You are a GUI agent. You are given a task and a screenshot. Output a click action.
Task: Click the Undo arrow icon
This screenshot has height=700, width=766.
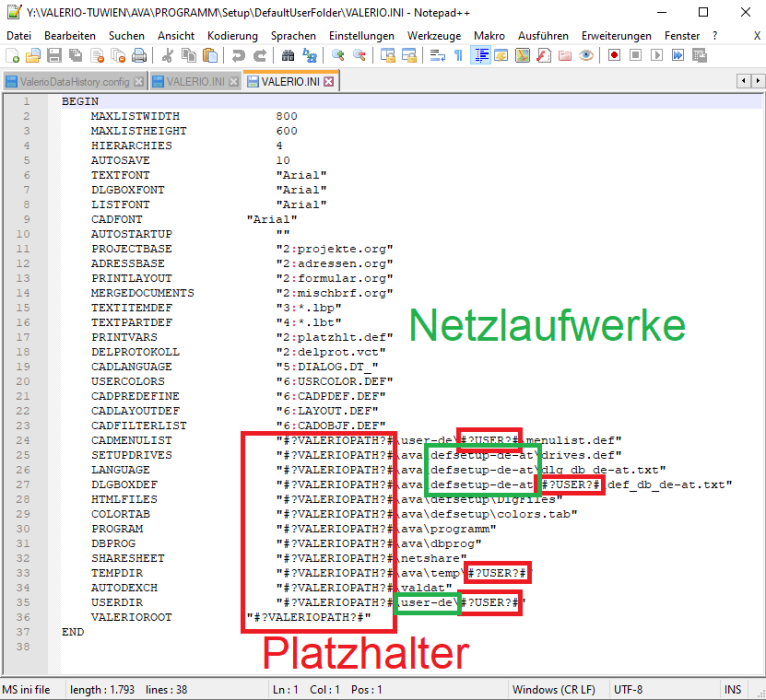pos(237,56)
